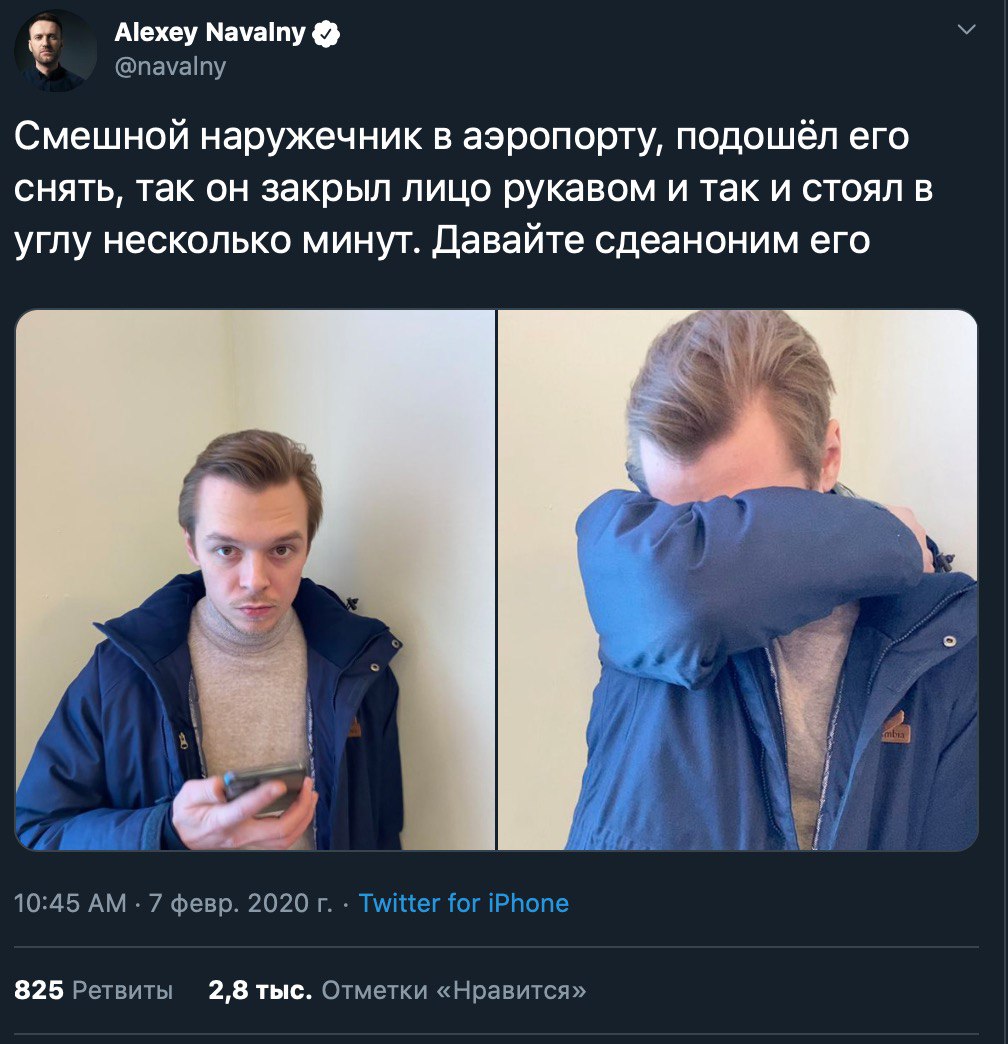Click the 10:45 AM timestamp
The width and height of the screenshot is (1008, 1044).
[x=70, y=904]
